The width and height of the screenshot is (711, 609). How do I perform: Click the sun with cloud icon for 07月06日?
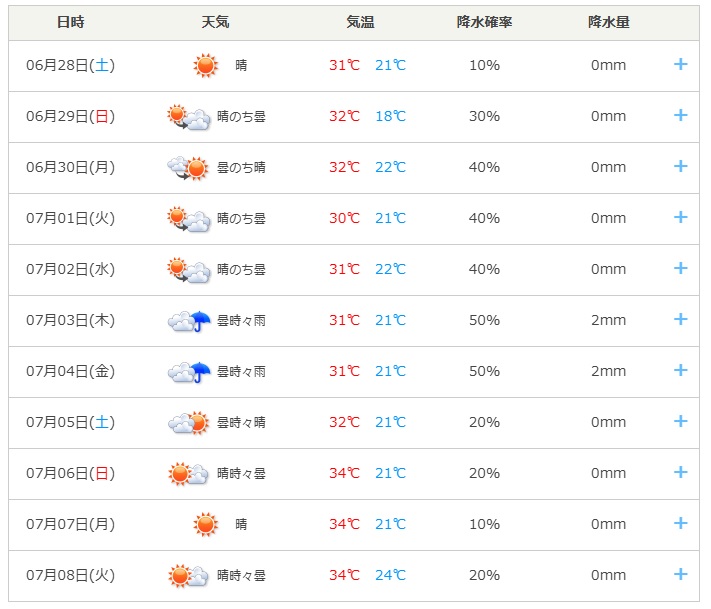coord(188,474)
